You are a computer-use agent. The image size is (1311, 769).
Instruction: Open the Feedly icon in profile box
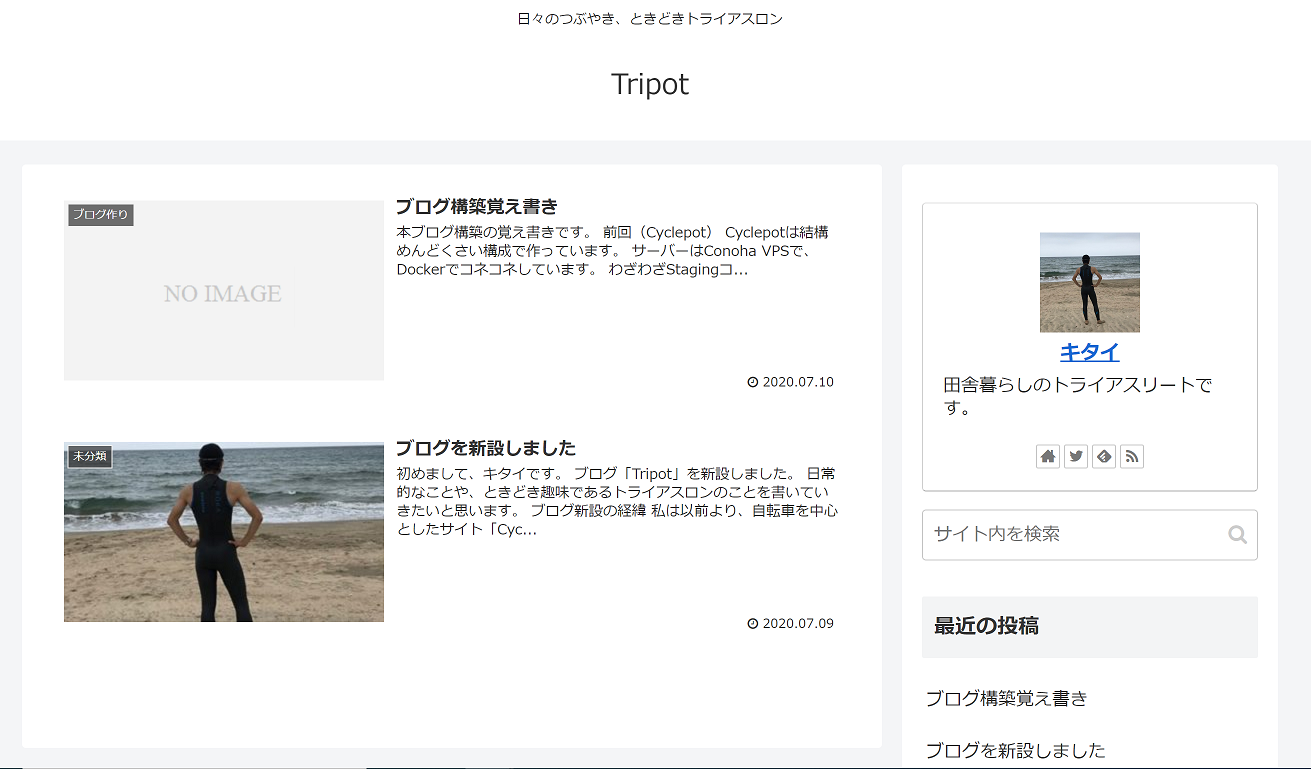[x=1104, y=457]
